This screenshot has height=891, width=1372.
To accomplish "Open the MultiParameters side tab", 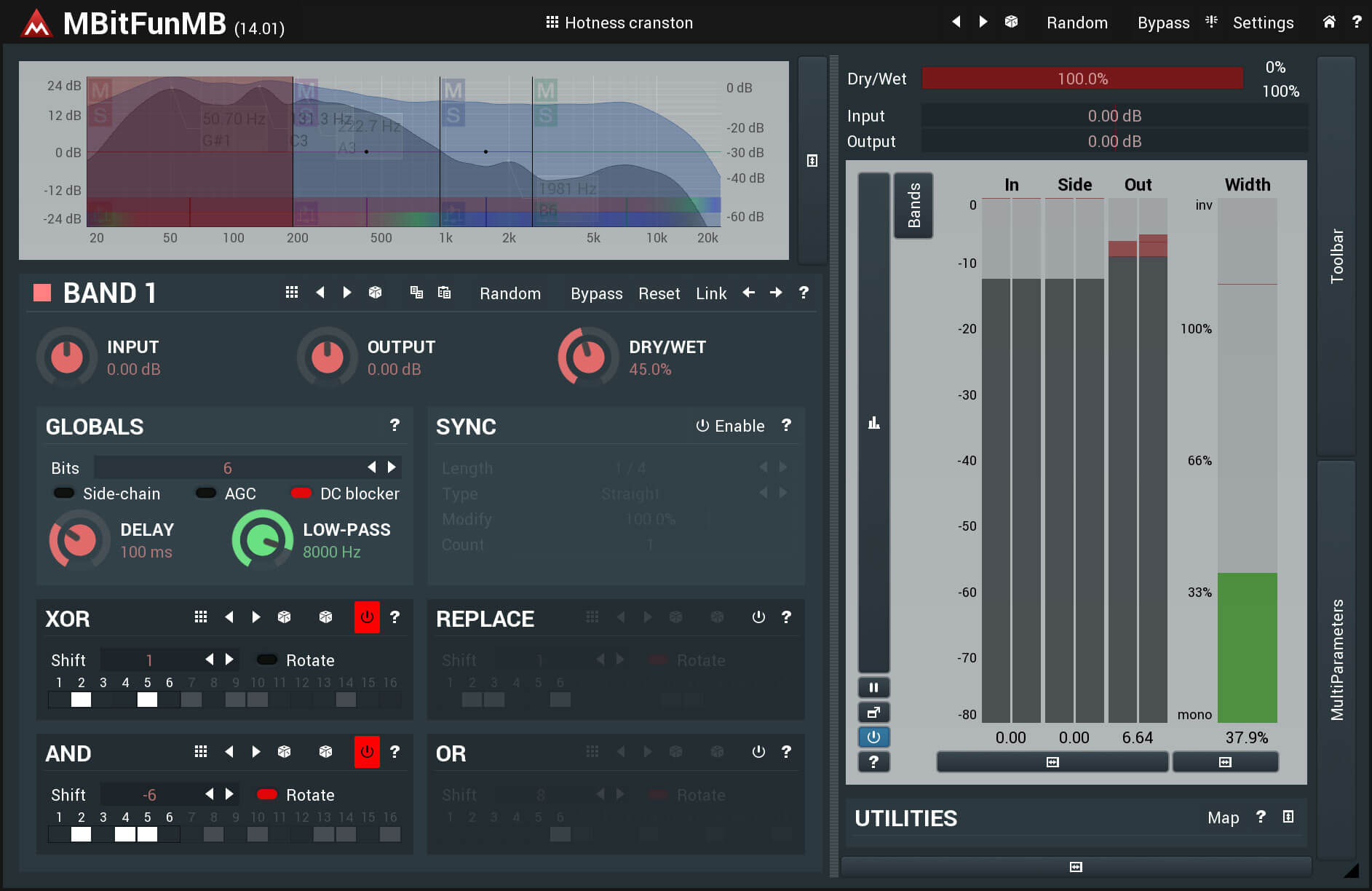I will [x=1336, y=659].
